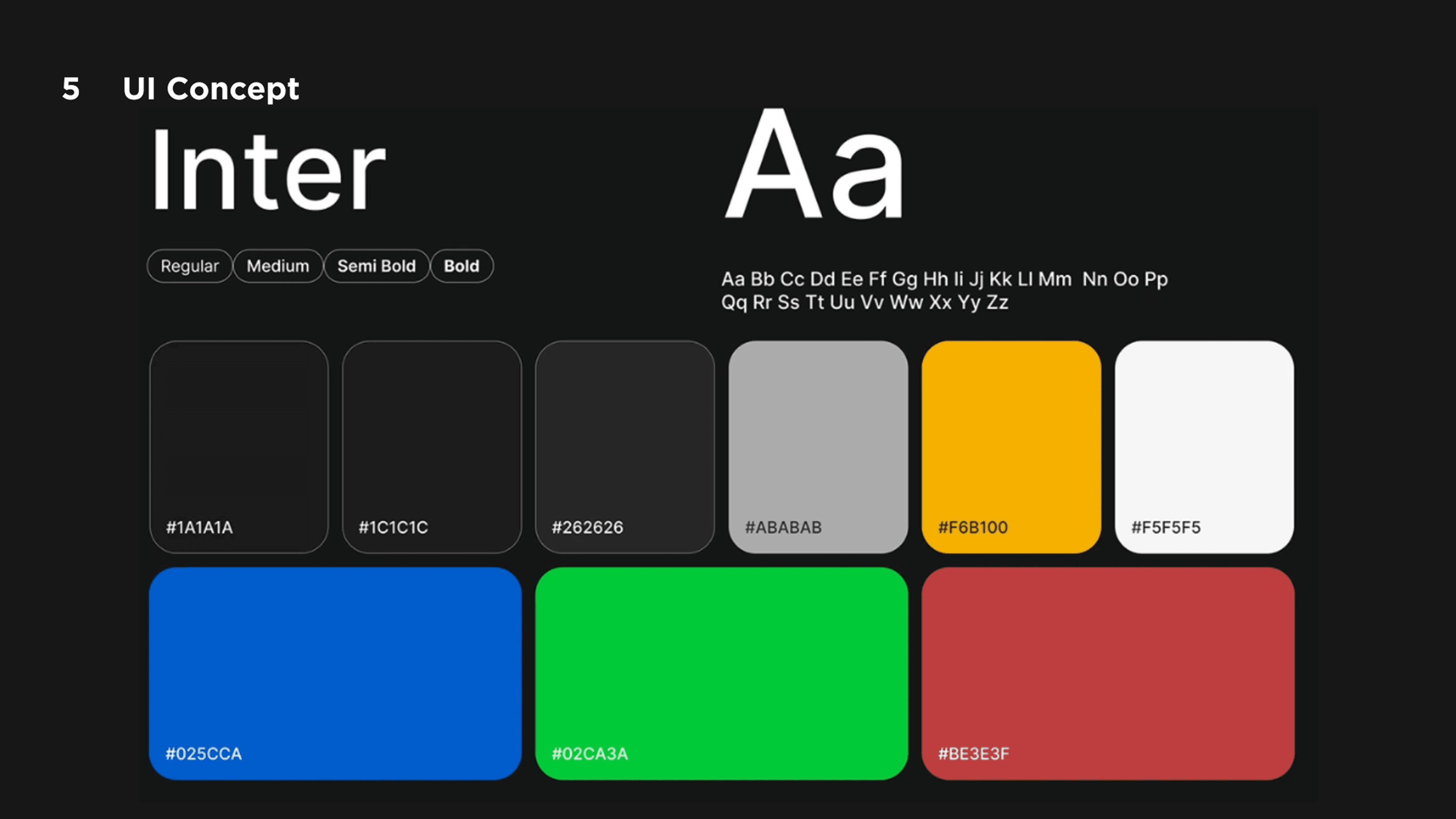This screenshot has width=1456, height=819.
Task: Pick the #1C1C1C swatch
Action: 432,447
